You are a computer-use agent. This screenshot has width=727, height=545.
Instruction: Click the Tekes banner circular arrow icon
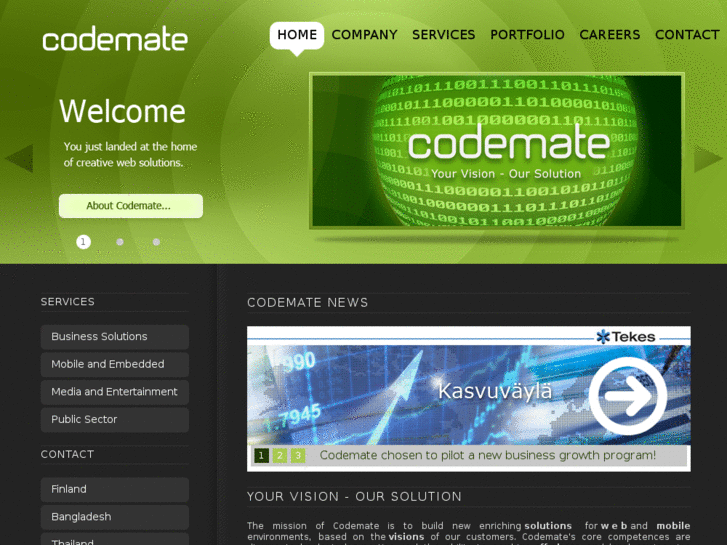click(628, 396)
